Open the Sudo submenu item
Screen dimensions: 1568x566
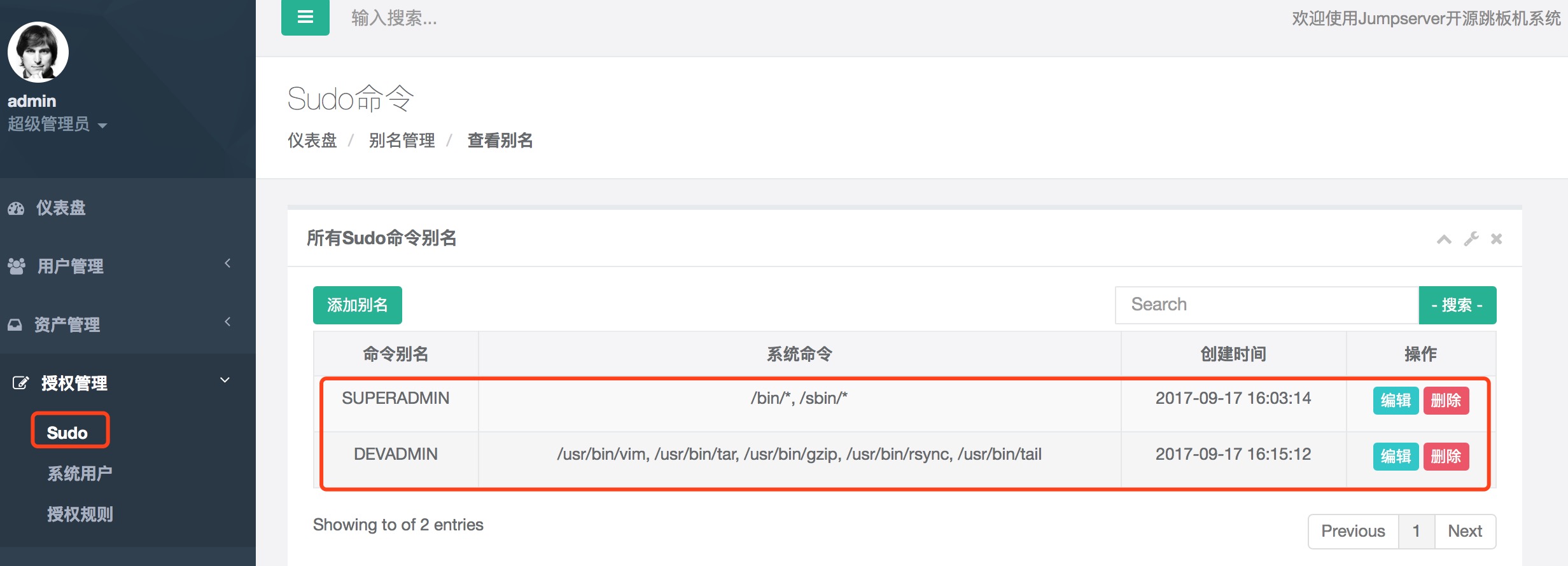67,432
